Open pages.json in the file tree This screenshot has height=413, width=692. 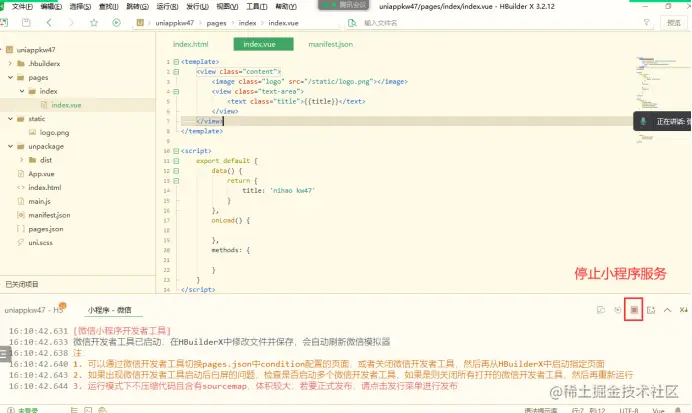pyautogui.click(x=45, y=229)
